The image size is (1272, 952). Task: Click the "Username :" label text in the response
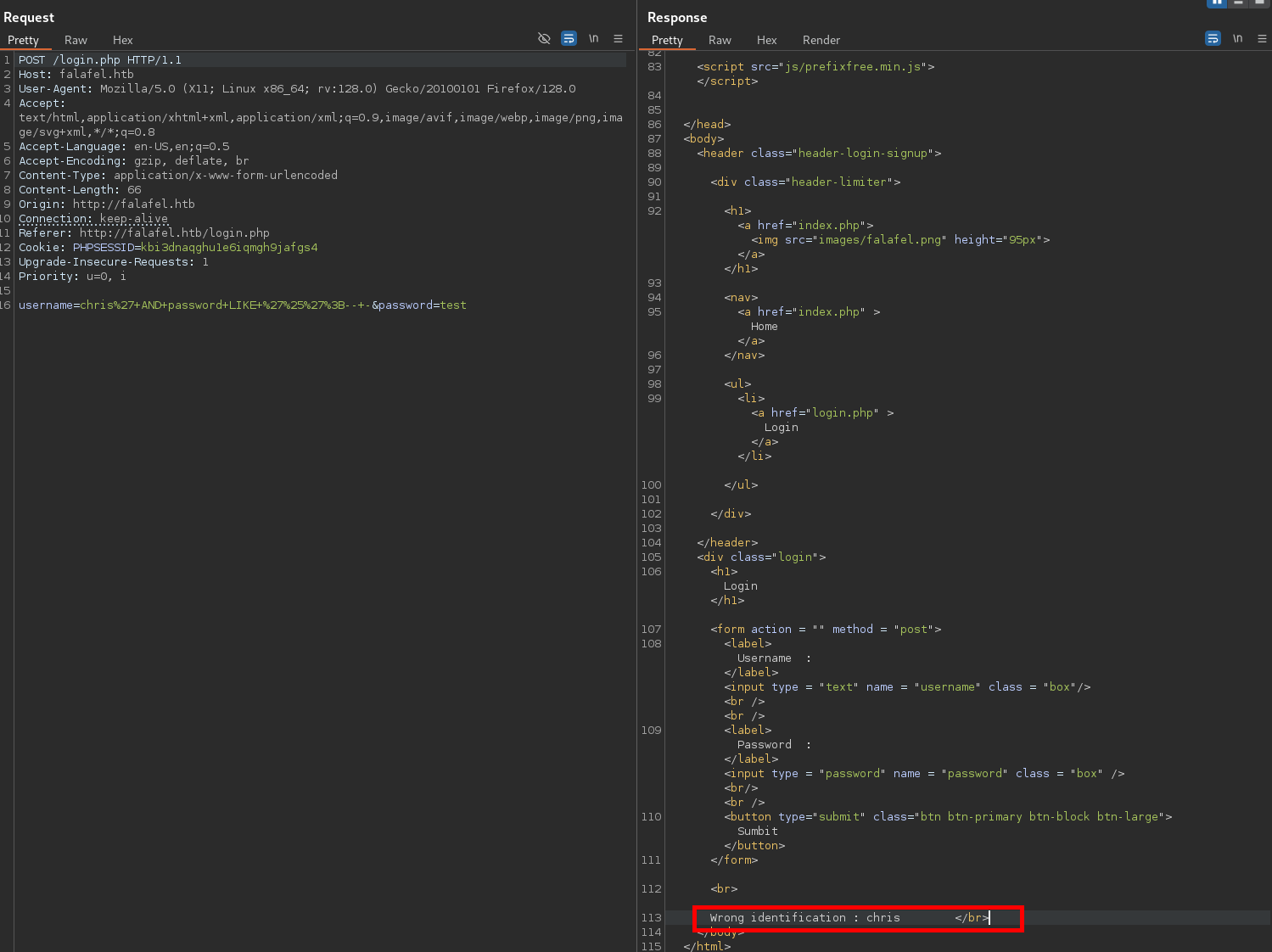774,658
